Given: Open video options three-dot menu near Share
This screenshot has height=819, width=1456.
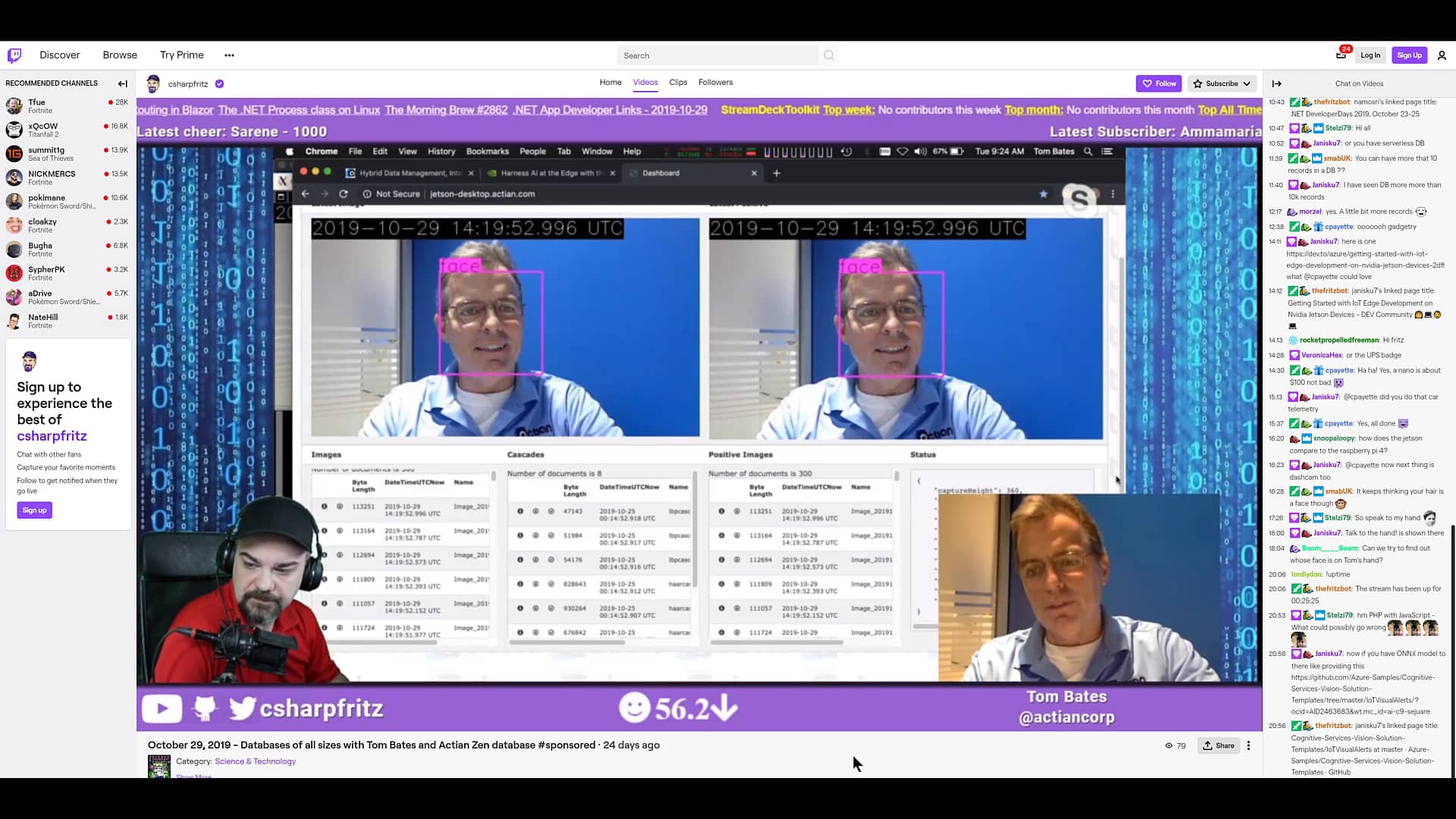Looking at the screenshot, I should click(1248, 745).
